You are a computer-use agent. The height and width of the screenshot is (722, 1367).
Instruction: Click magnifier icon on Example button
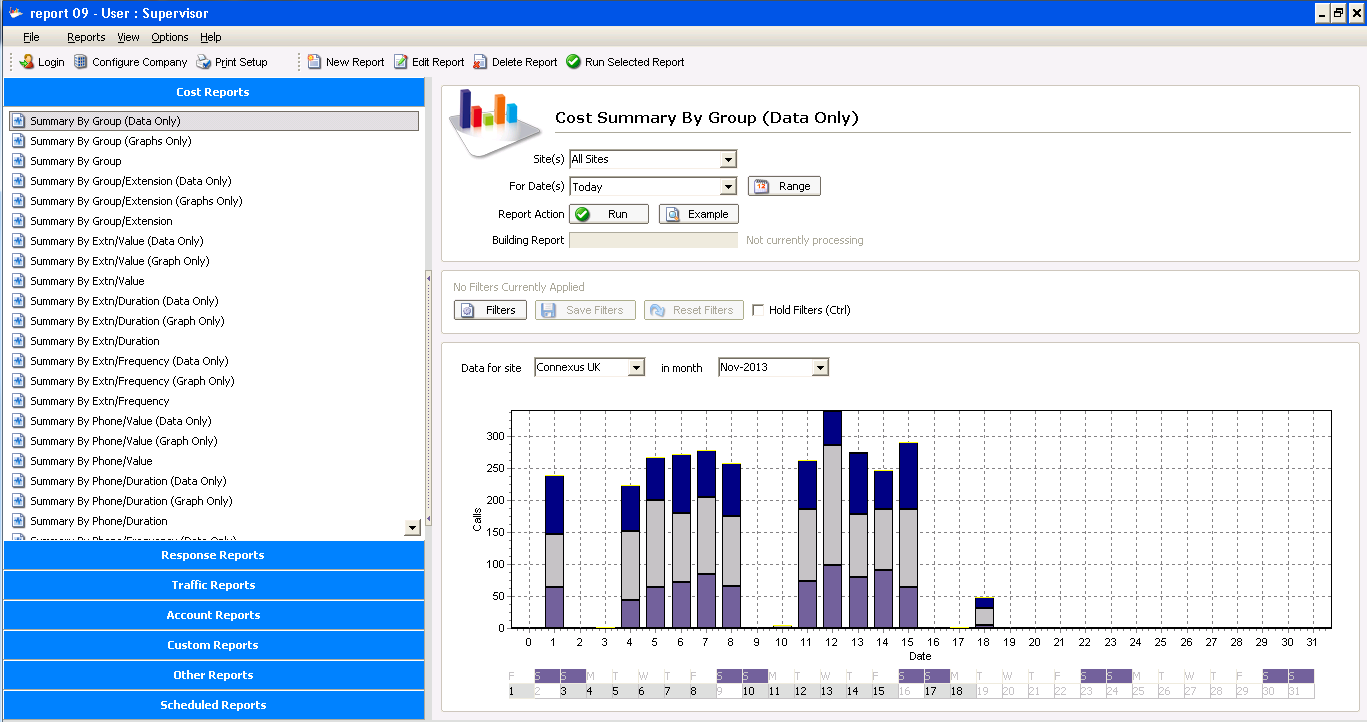(x=673, y=214)
